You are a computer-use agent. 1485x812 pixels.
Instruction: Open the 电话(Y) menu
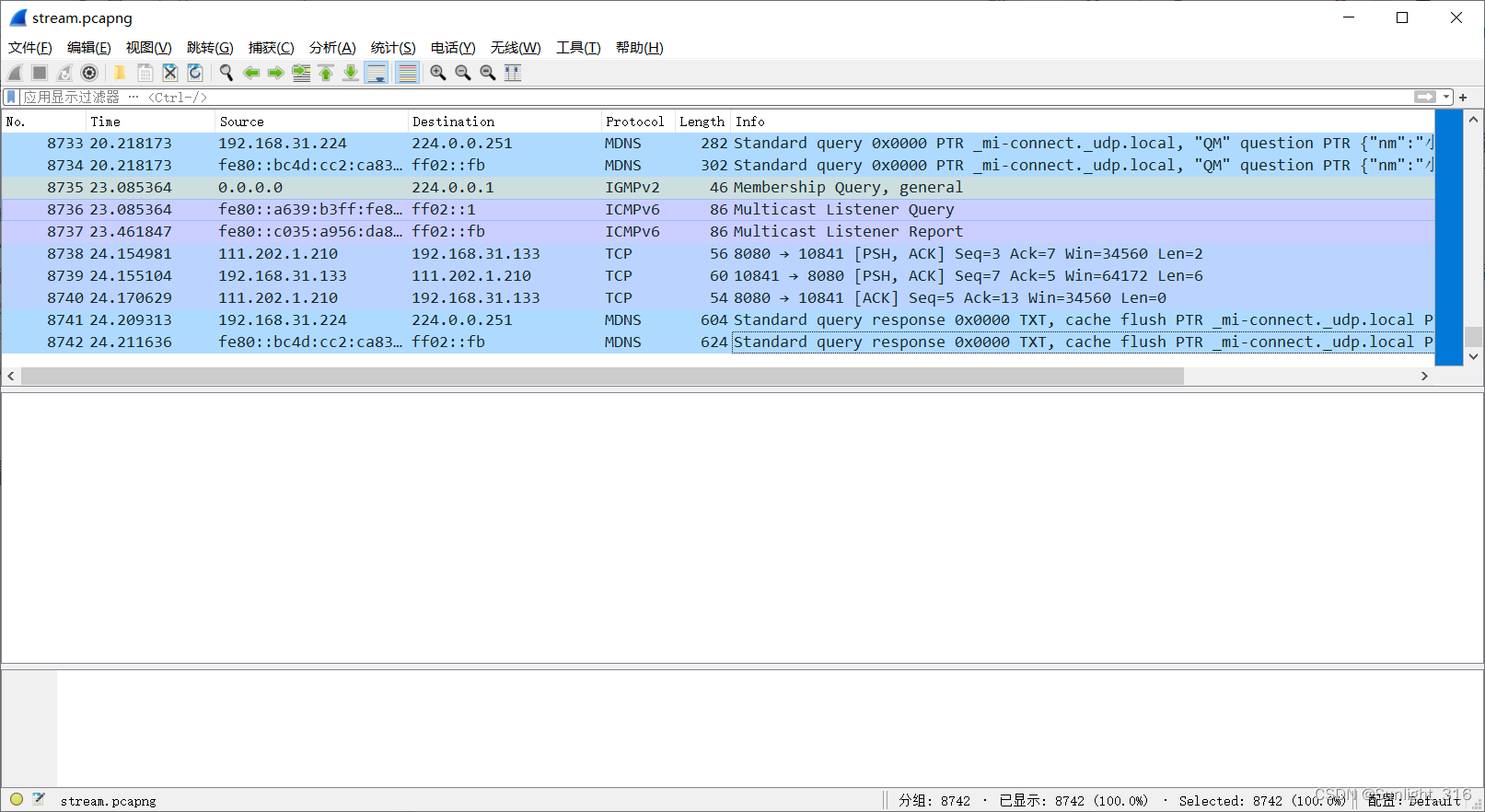tap(453, 48)
